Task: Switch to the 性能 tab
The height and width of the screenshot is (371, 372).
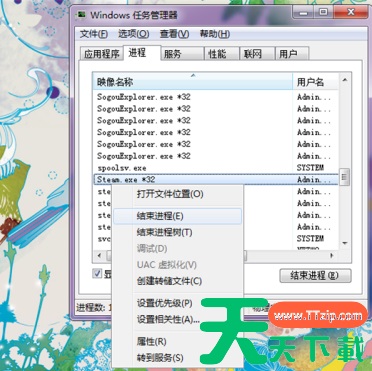Action: point(222,54)
